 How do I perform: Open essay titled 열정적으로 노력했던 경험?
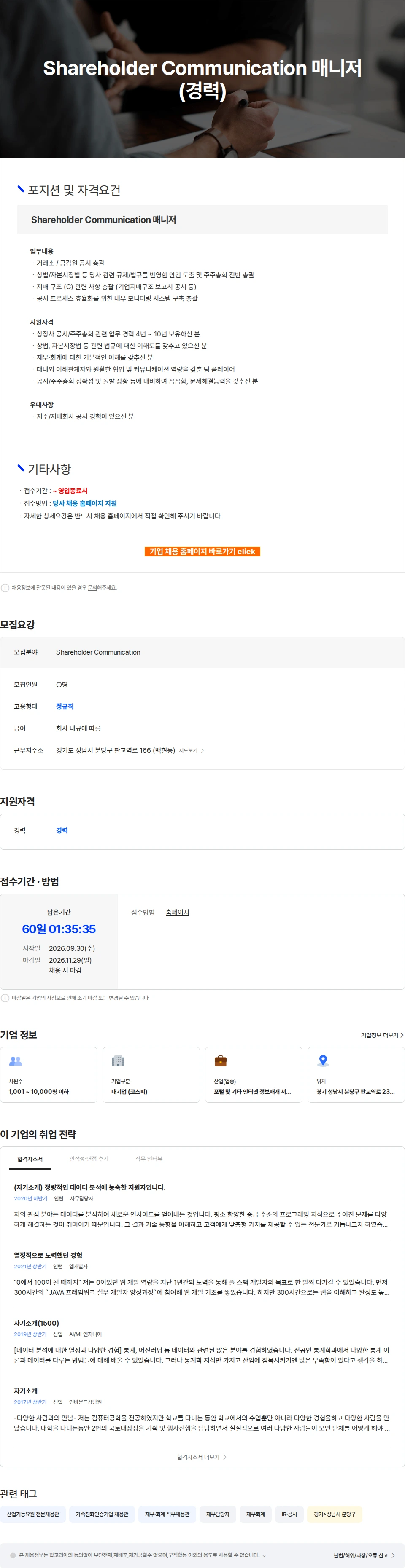click(x=48, y=1255)
